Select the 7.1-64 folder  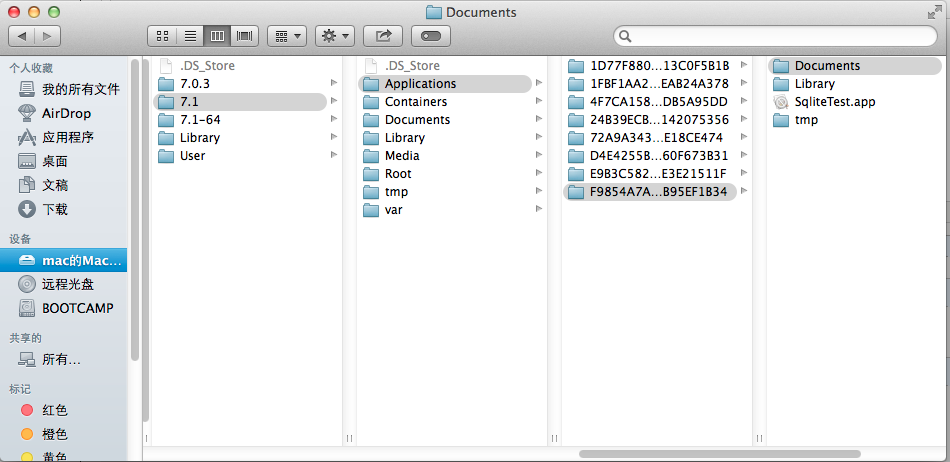pos(242,120)
